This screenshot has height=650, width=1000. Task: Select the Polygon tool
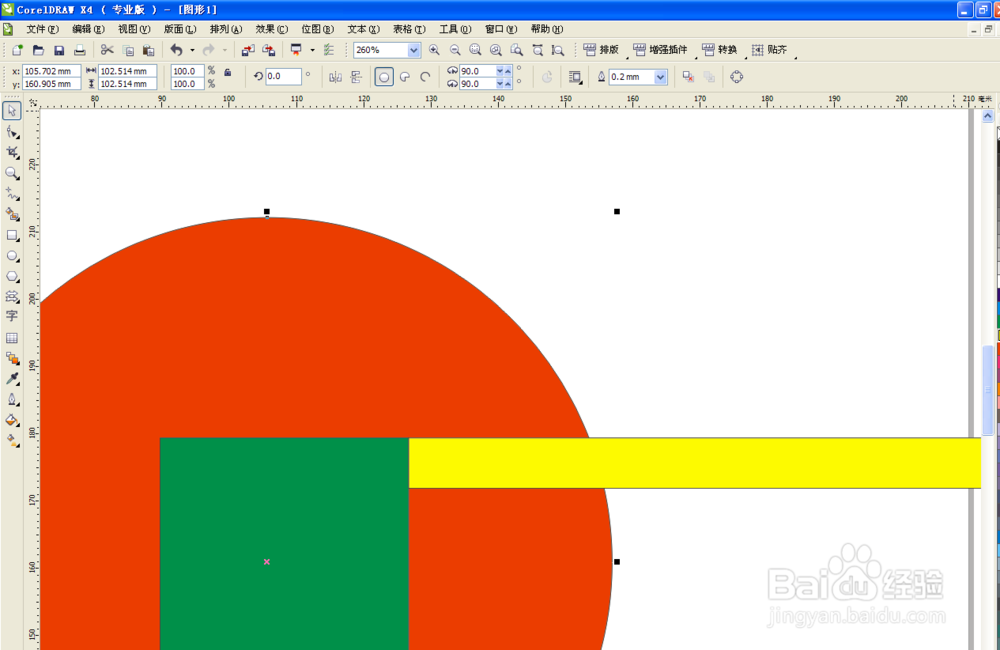[12, 276]
